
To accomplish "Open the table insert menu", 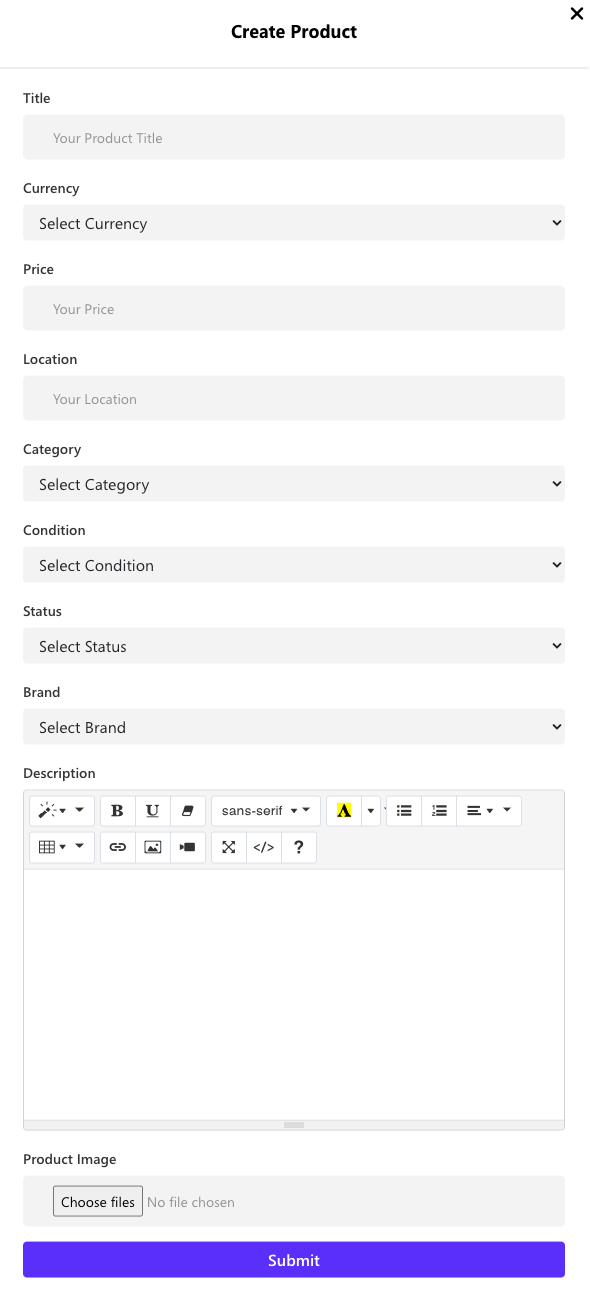I will pyautogui.click(x=62, y=847).
